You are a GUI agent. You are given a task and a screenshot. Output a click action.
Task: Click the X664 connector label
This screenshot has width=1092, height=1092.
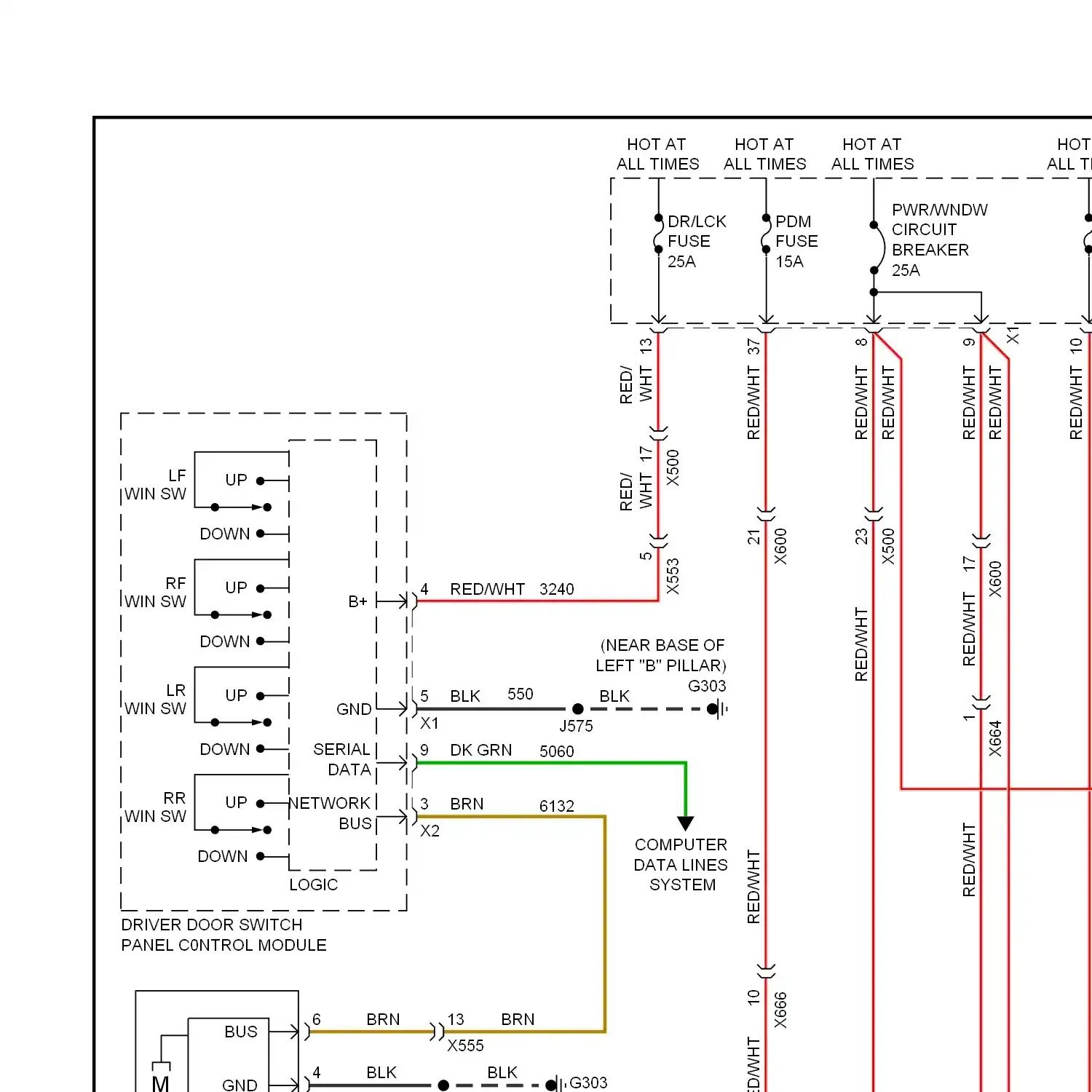[995, 738]
